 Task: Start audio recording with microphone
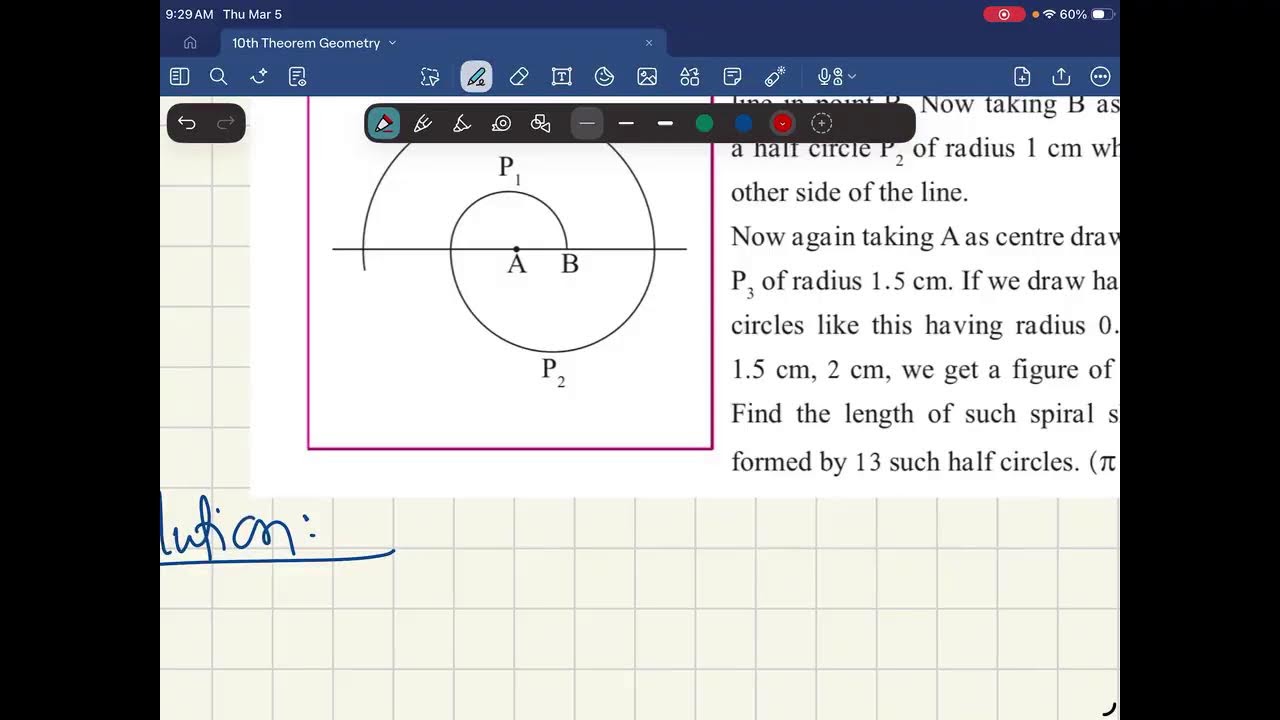click(829, 76)
